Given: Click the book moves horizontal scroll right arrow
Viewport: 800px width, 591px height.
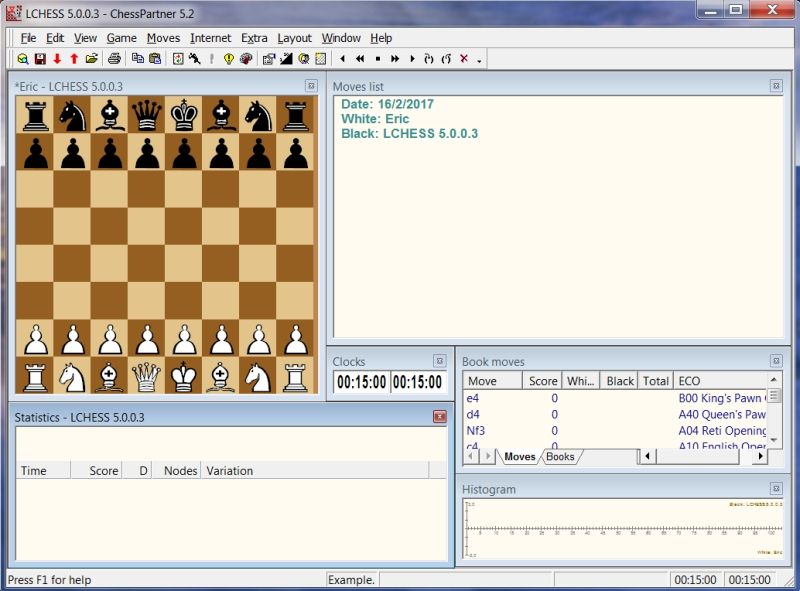Looking at the screenshot, I should click(x=760, y=456).
